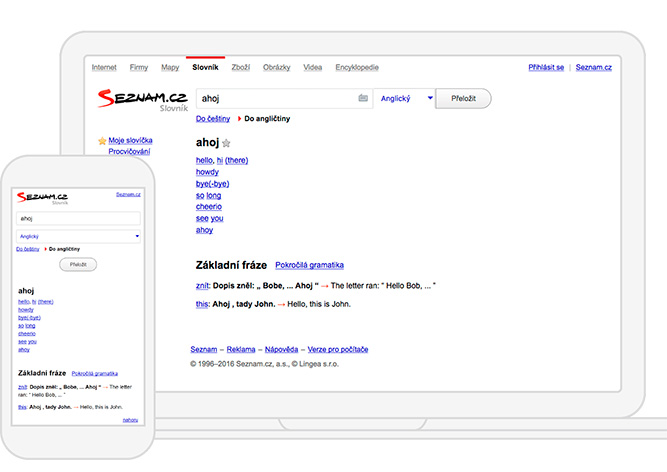Open the Obrázky tab
The height and width of the screenshot is (472, 667).
click(x=276, y=67)
